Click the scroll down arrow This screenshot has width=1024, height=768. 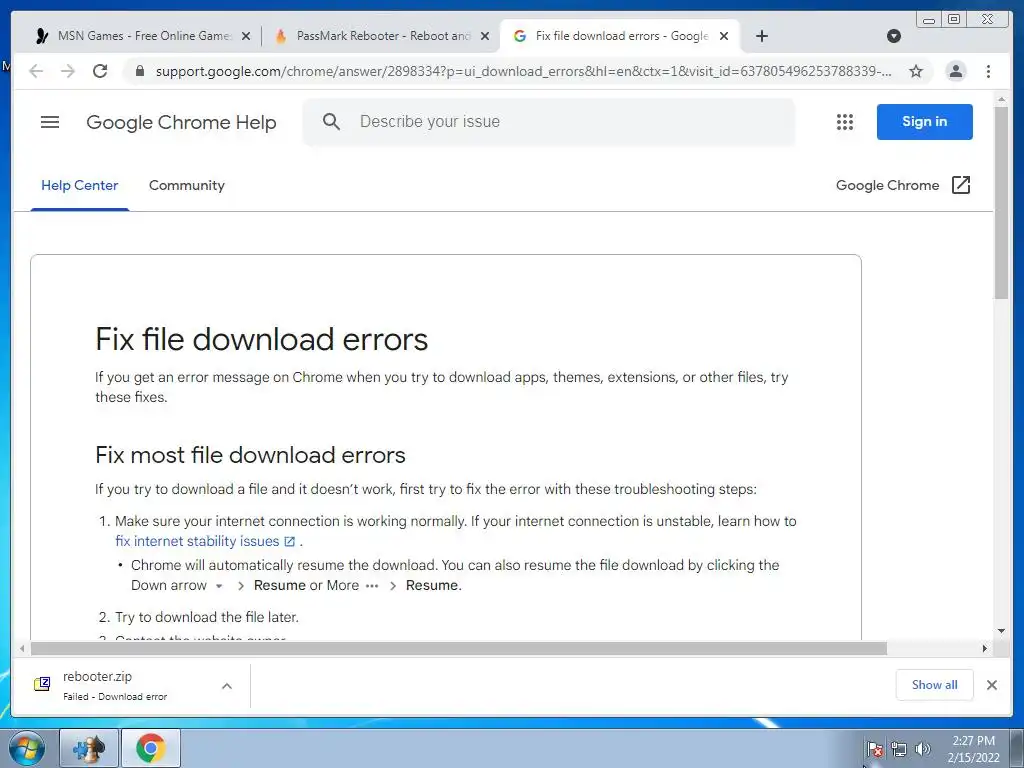1002,631
